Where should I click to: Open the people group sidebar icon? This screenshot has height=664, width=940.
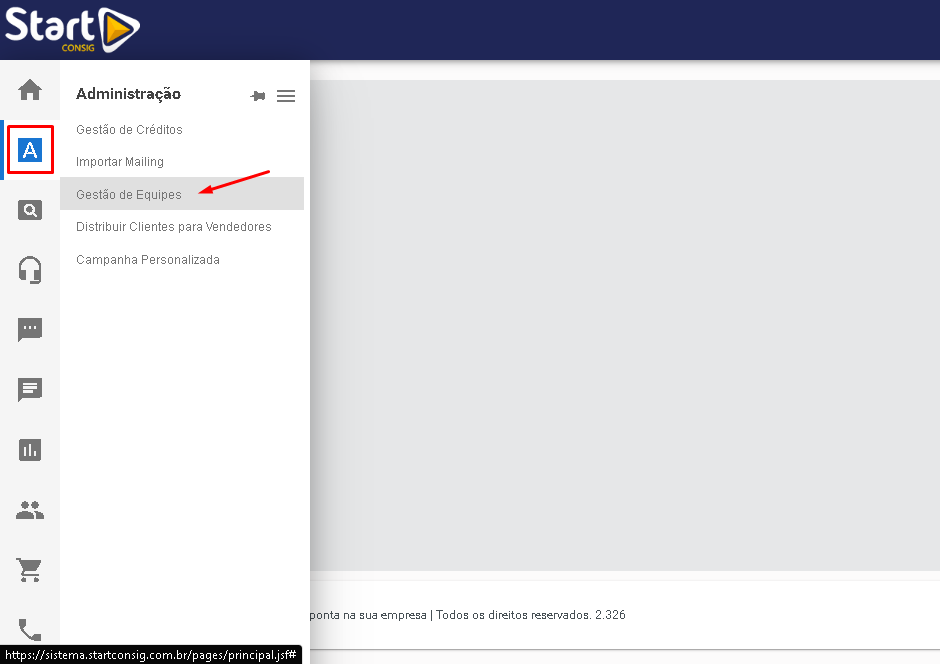coord(30,510)
